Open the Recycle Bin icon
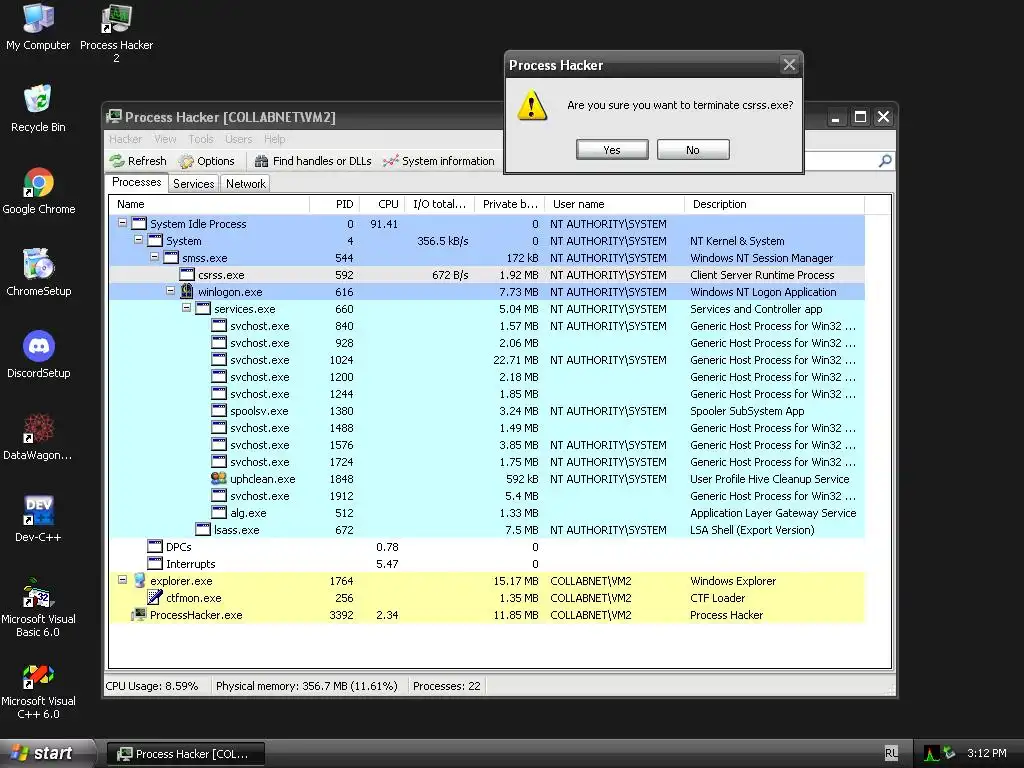 tap(38, 108)
